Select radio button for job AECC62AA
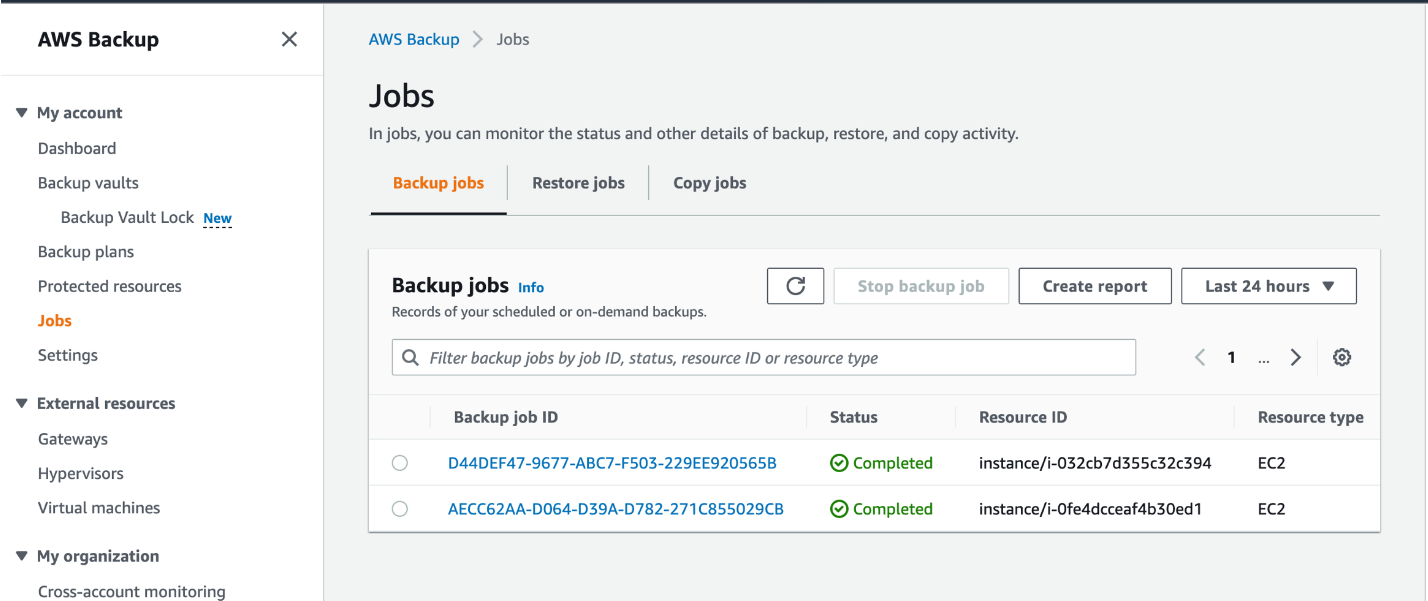Image resolution: width=1428 pixels, height=601 pixels. tap(400, 509)
